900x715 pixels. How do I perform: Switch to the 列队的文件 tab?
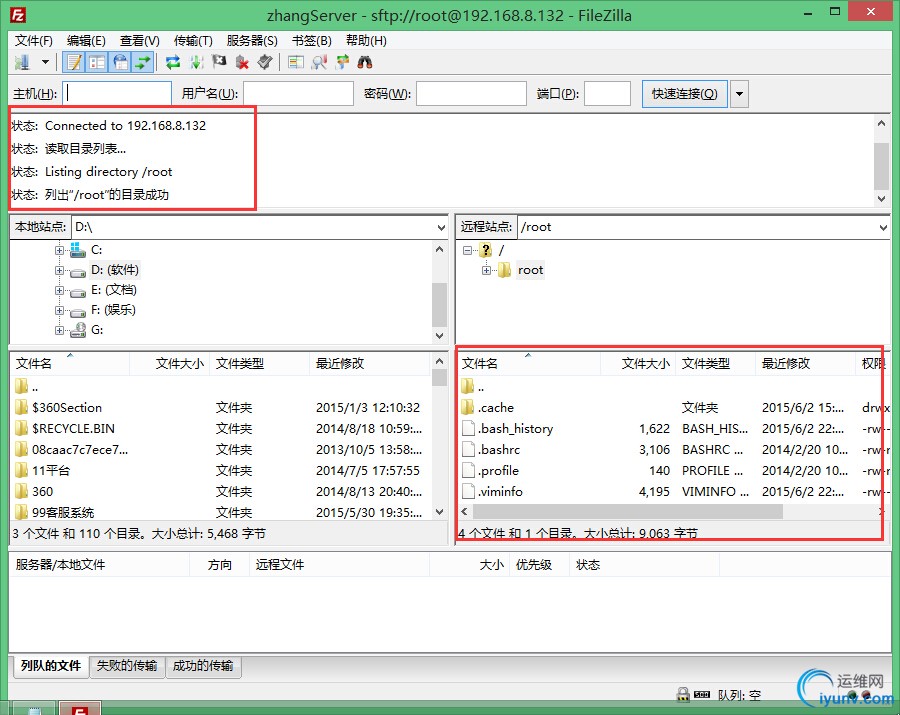[x=51, y=666]
